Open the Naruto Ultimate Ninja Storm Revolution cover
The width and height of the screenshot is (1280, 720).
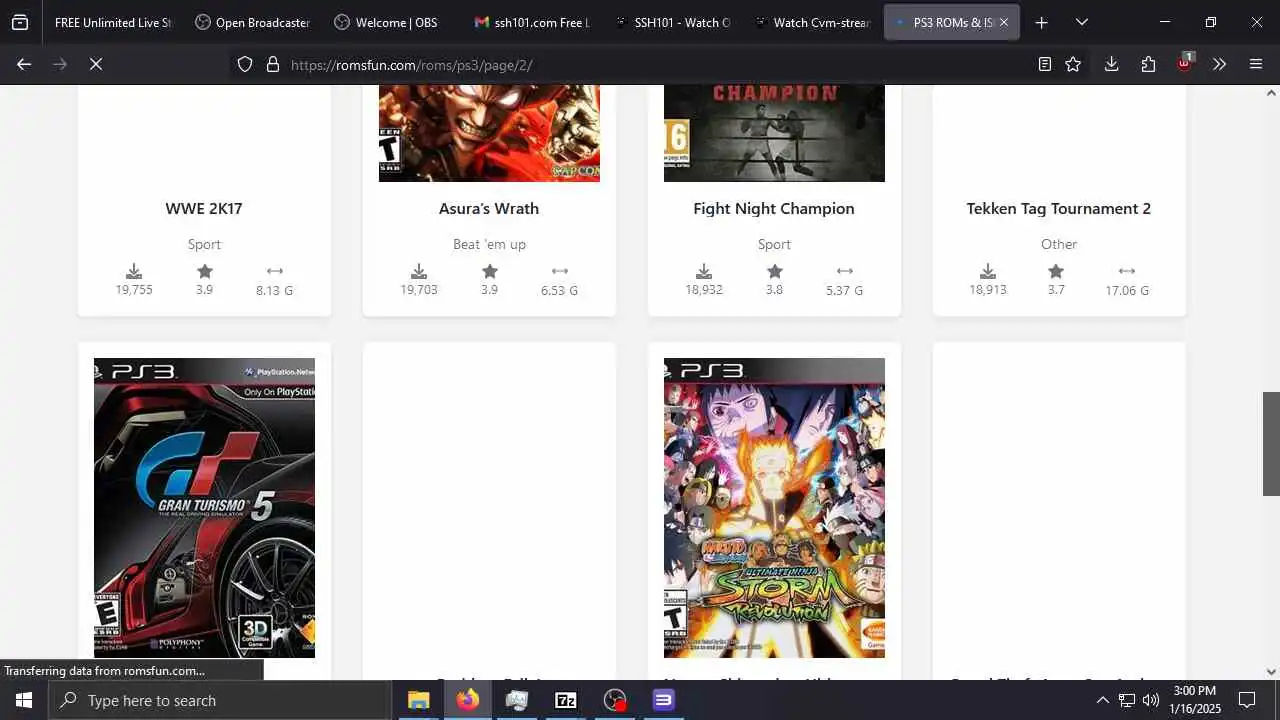[x=774, y=508]
